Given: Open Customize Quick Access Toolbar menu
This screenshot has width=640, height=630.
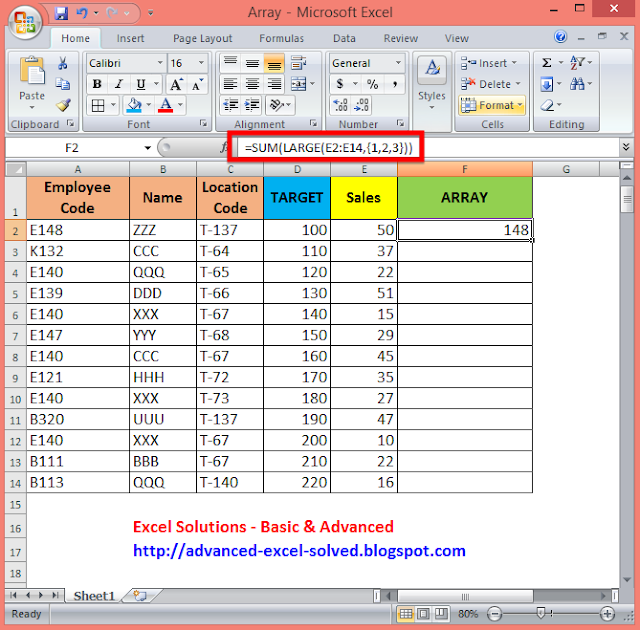Looking at the screenshot, I should pos(151,13).
